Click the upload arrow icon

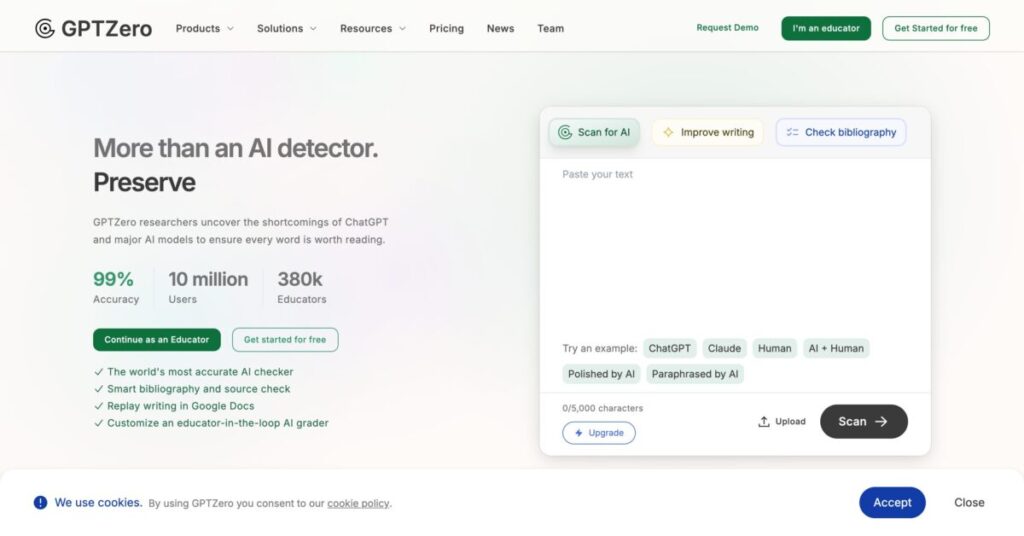click(763, 422)
